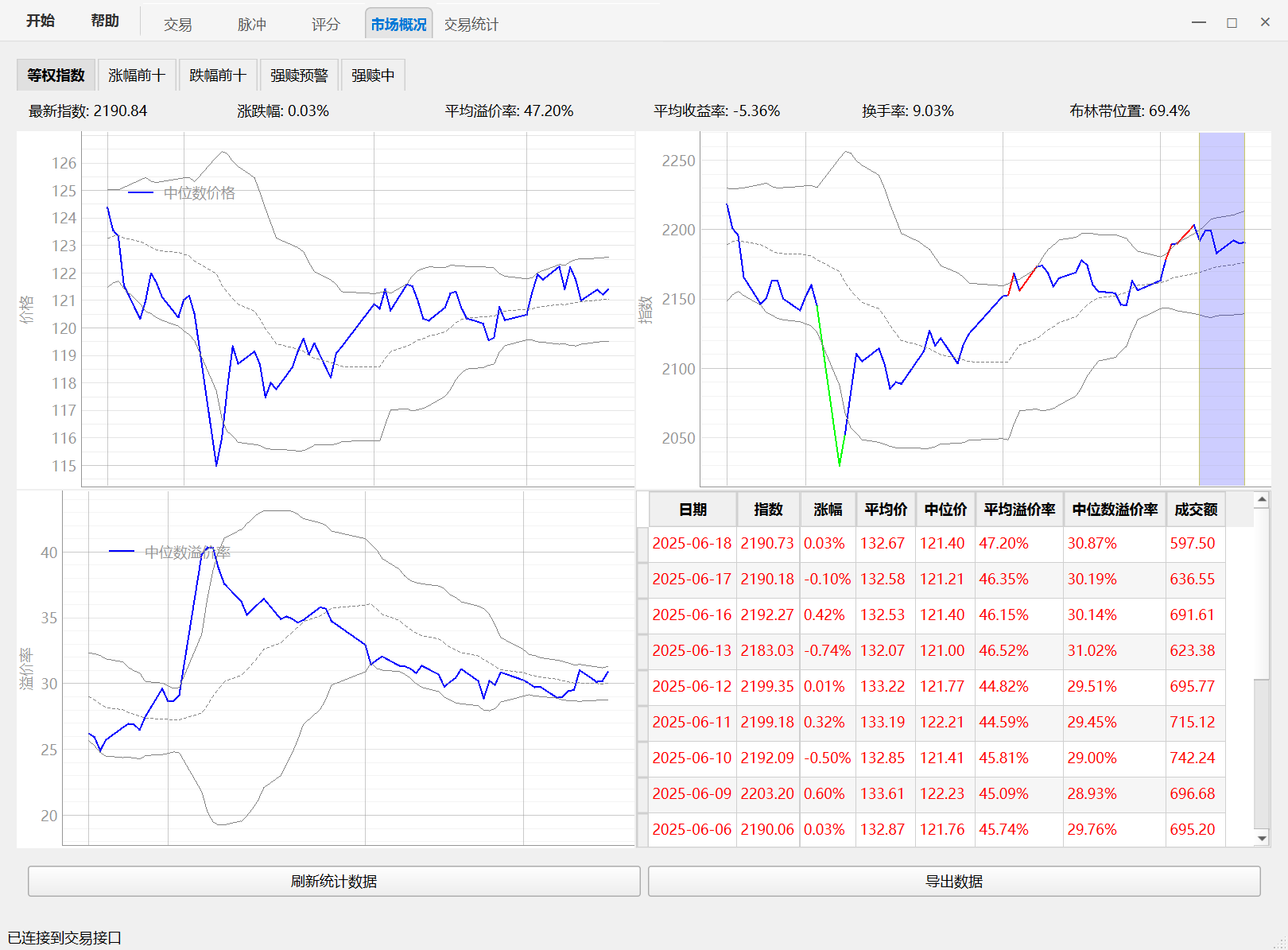Image resolution: width=1288 pixels, height=950 pixels.
Task: Switch to the 脉冲 tab
Action: coord(251,25)
